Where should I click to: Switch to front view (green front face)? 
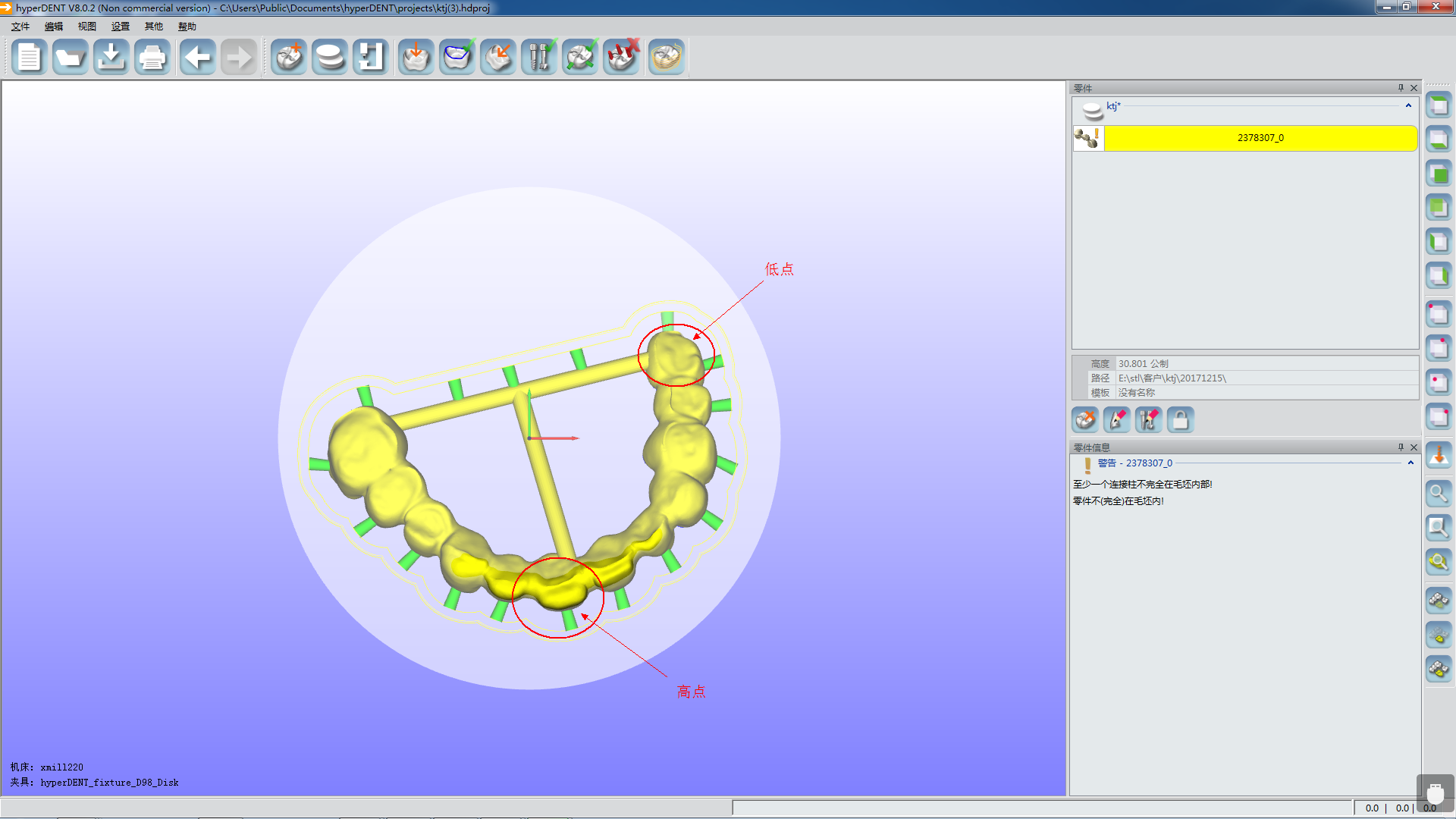1439,174
